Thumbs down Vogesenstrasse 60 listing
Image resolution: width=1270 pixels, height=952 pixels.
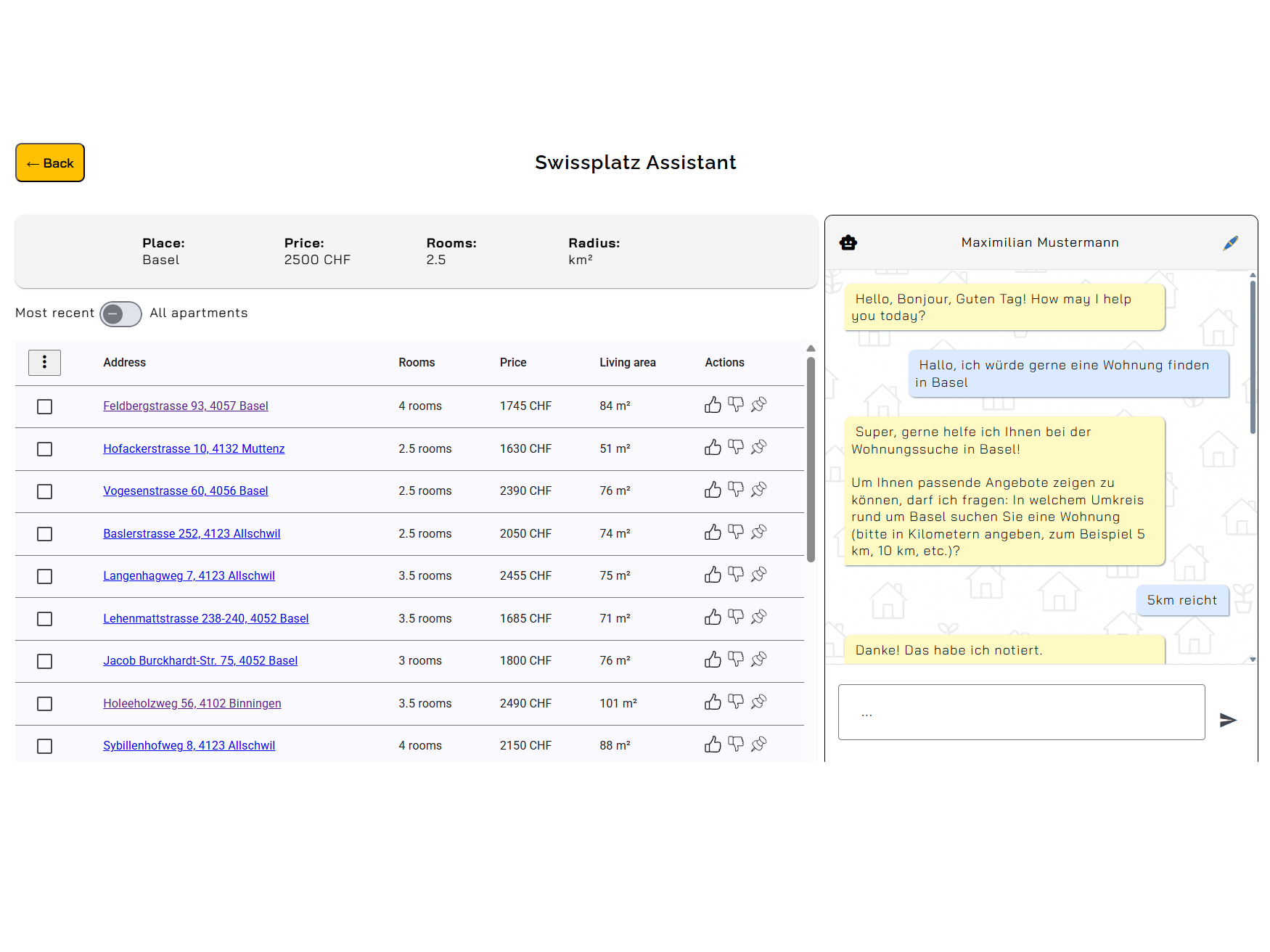point(736,490)
